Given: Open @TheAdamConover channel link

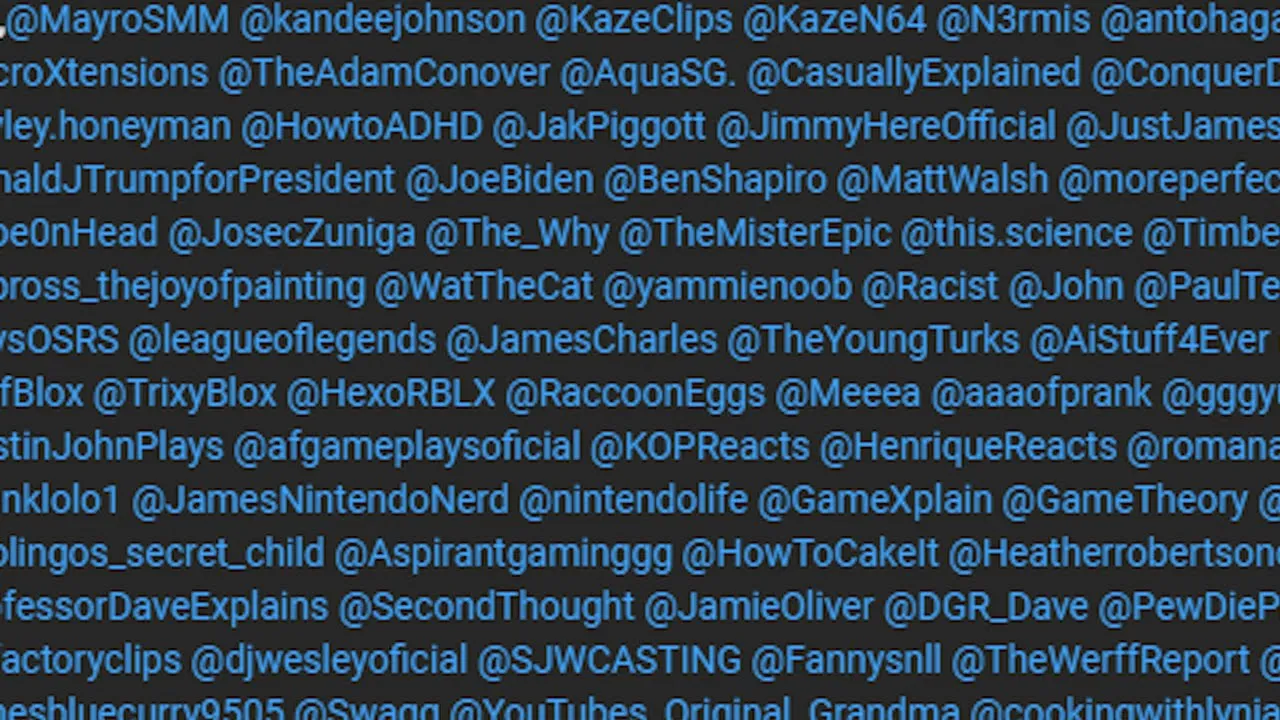Looking at the screenshot, I should 384,73.
